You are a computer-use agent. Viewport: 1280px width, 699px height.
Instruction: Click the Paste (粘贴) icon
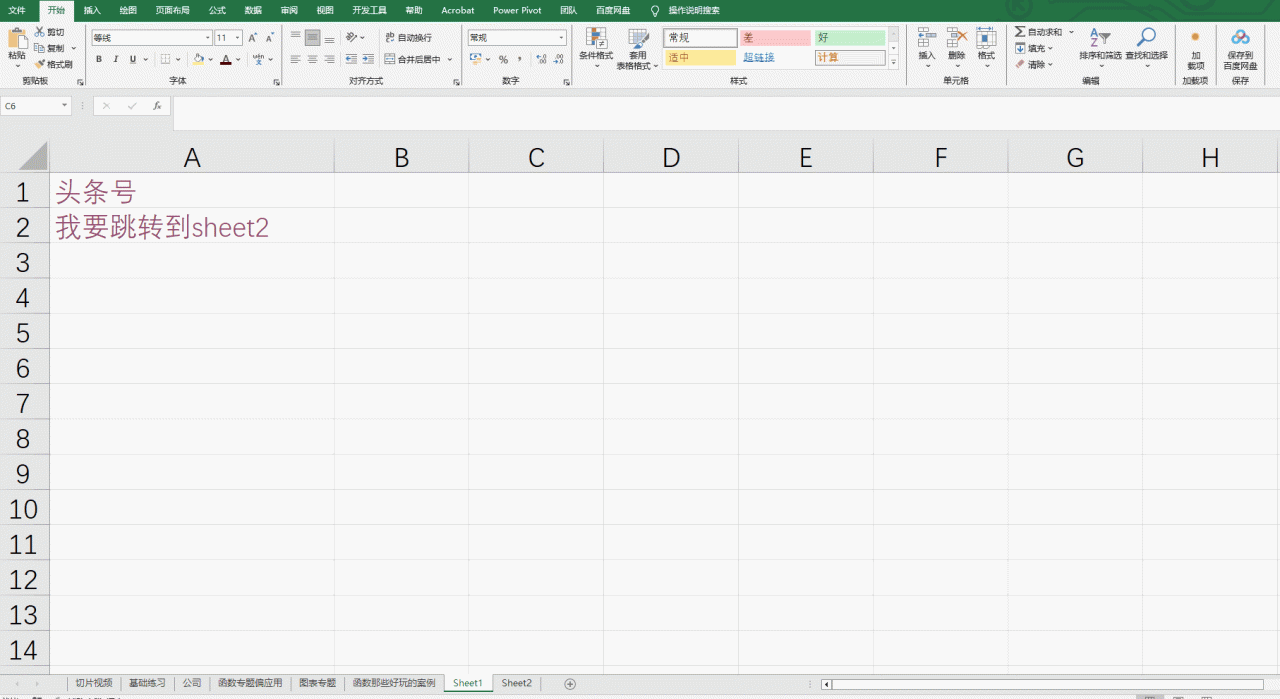coord(17,39)
